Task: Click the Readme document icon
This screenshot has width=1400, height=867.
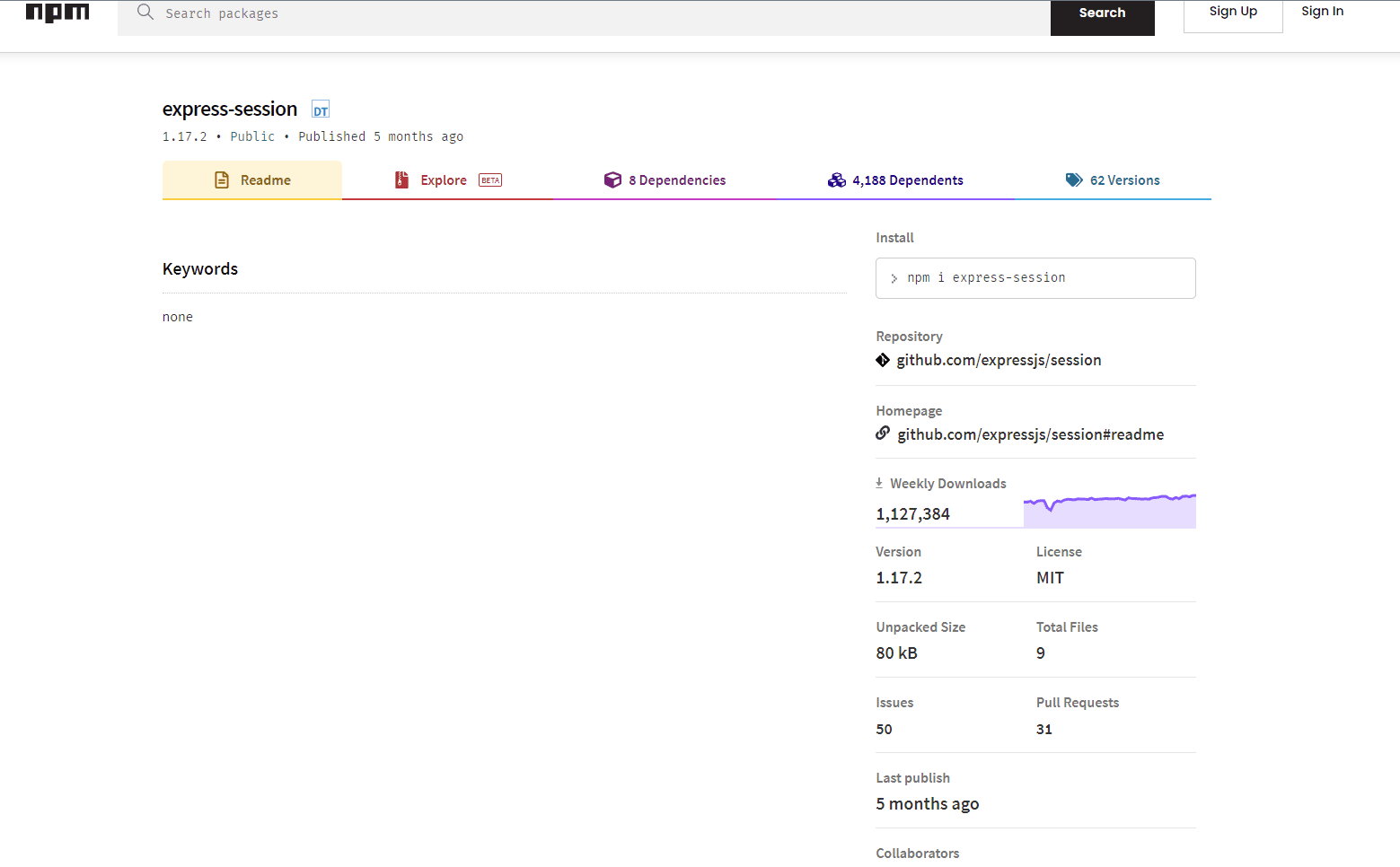Action: pyautogui.click(x=222, y=180)
